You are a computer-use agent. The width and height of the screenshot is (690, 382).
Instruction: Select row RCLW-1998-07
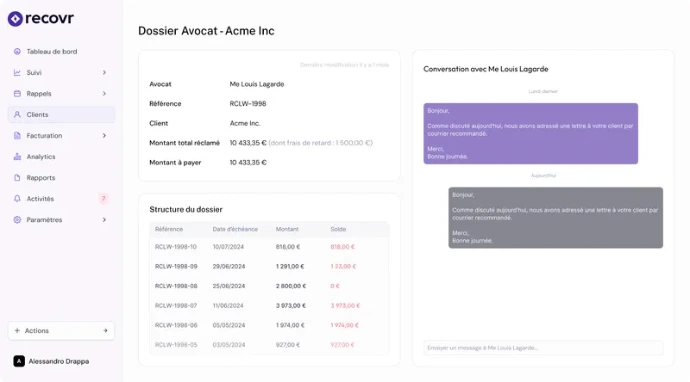tap(269, 305)
